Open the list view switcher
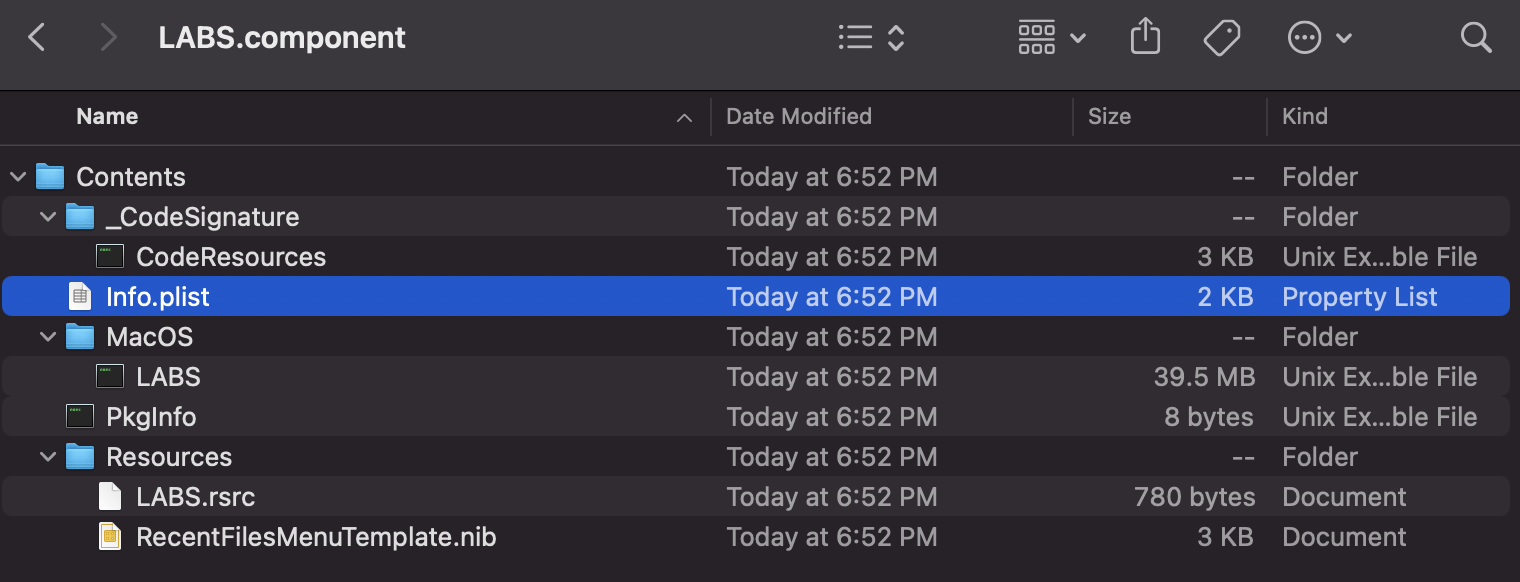1520x582 pixels. 870,38
